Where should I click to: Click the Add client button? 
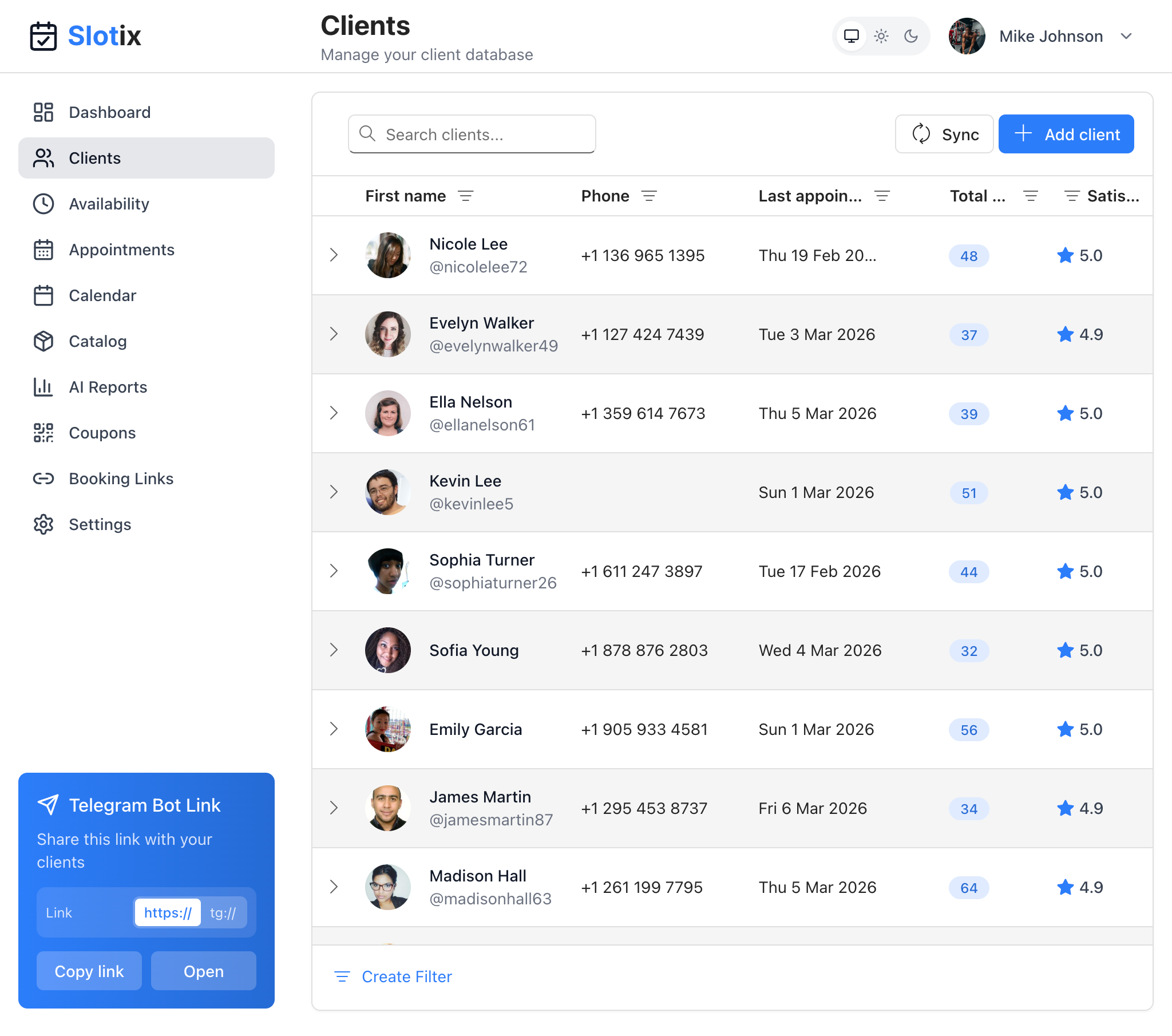1066,135
